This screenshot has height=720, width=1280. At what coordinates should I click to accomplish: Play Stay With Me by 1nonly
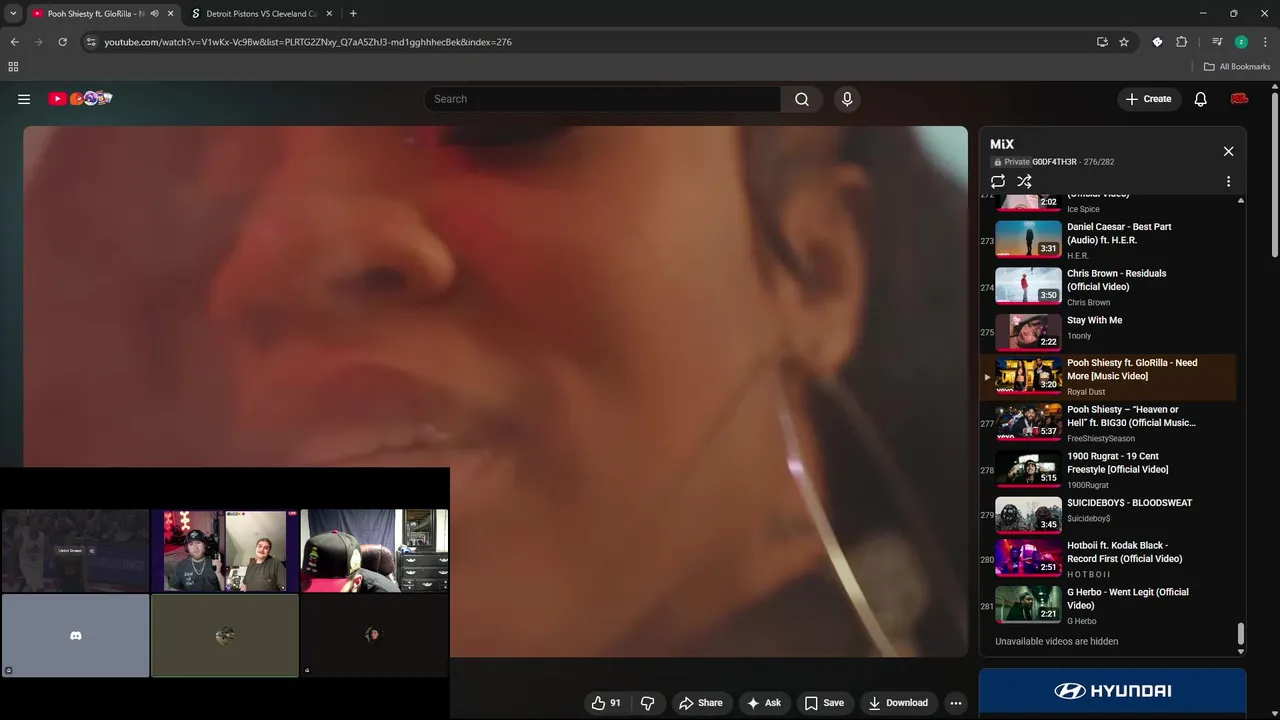click(x=1108, y=333)
